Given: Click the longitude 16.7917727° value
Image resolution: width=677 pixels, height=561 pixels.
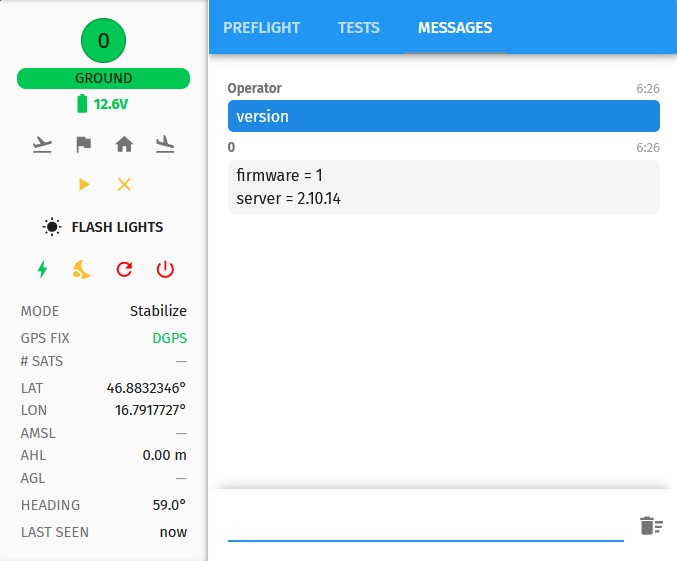Looking at the screenshot, I should (150, 410).
